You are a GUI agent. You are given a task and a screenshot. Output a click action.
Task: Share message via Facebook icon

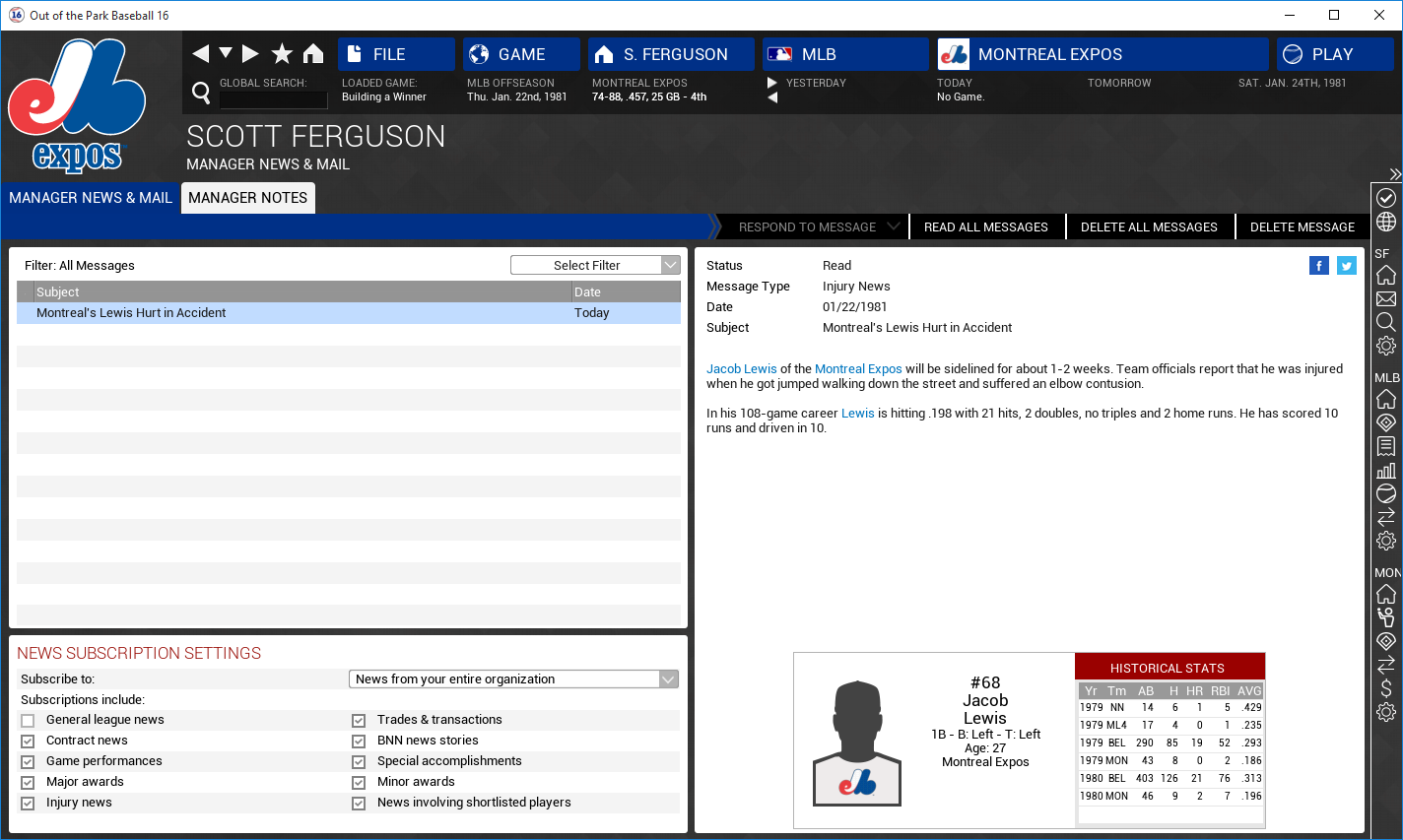coord(1318,266)
